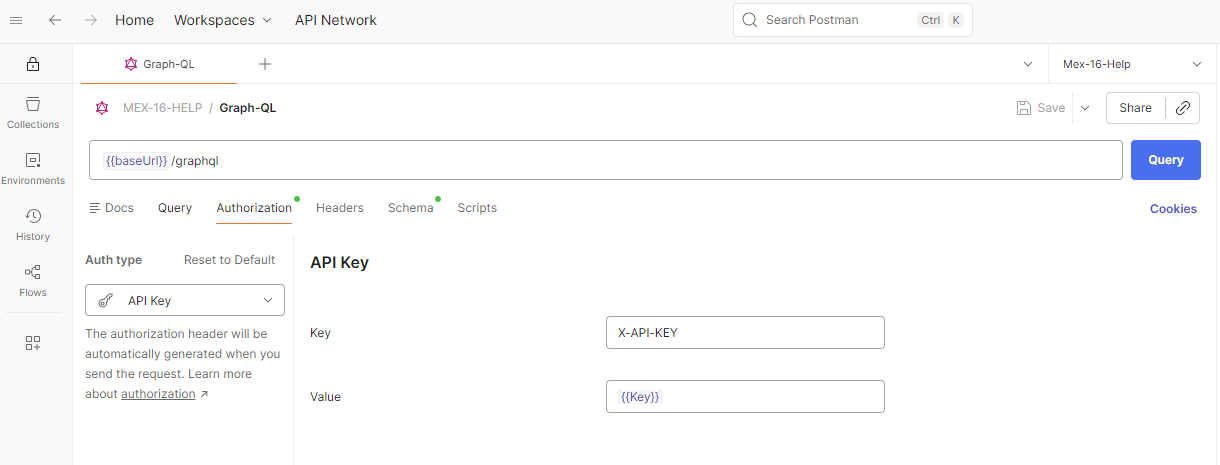
Task: Expand the Save options arrow
Action: point(1085,108)
